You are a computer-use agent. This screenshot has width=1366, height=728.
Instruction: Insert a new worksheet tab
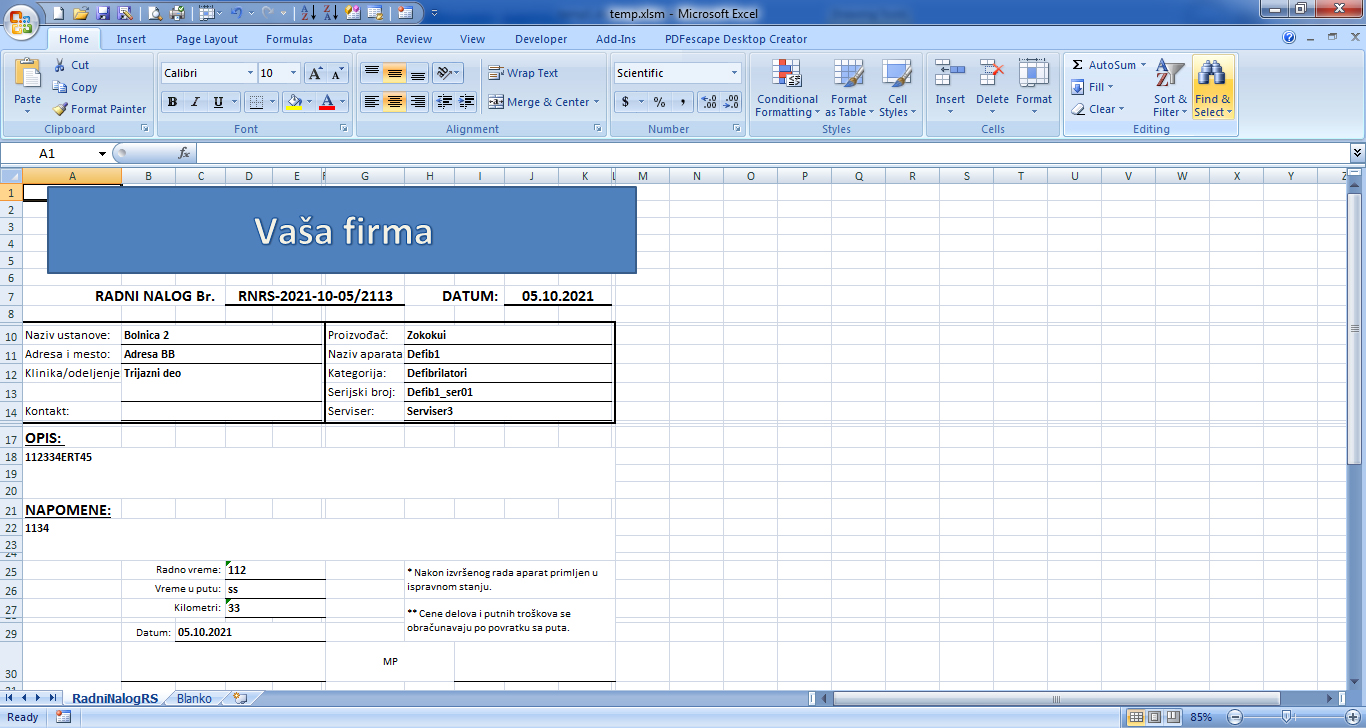pos(239,699)
